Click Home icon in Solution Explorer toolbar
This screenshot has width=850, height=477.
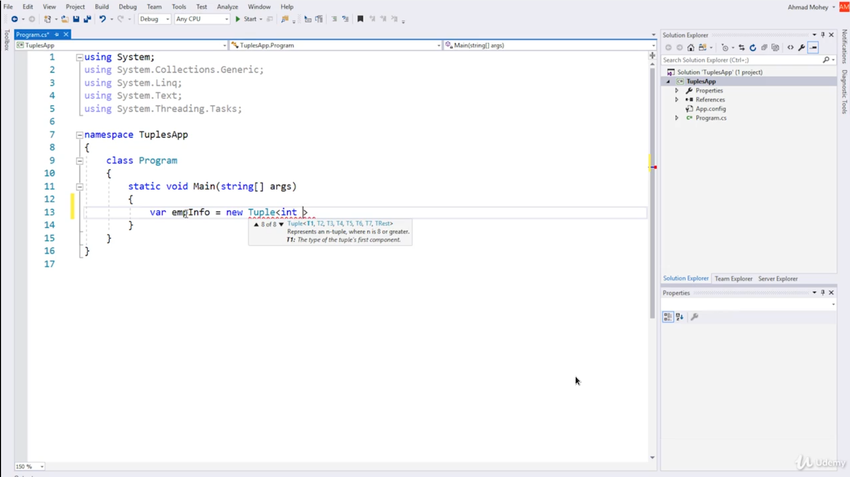(691, 48)
